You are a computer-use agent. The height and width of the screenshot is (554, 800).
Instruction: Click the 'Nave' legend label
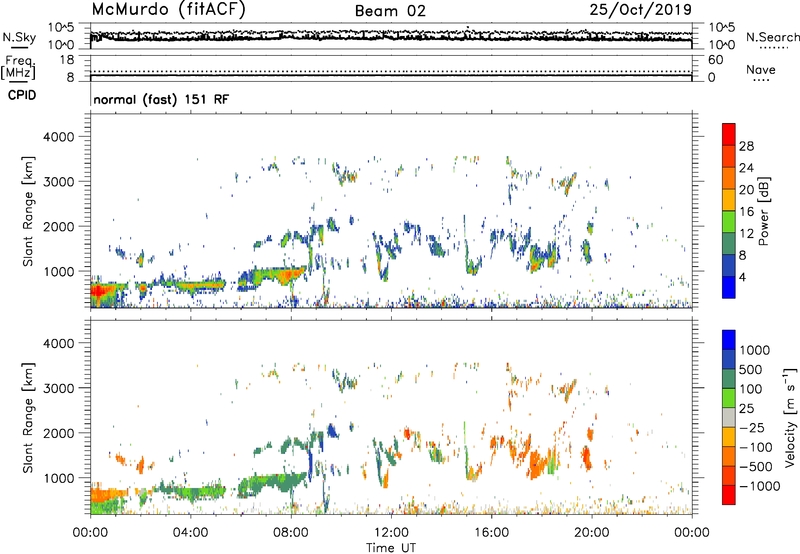tap(761, 69)
